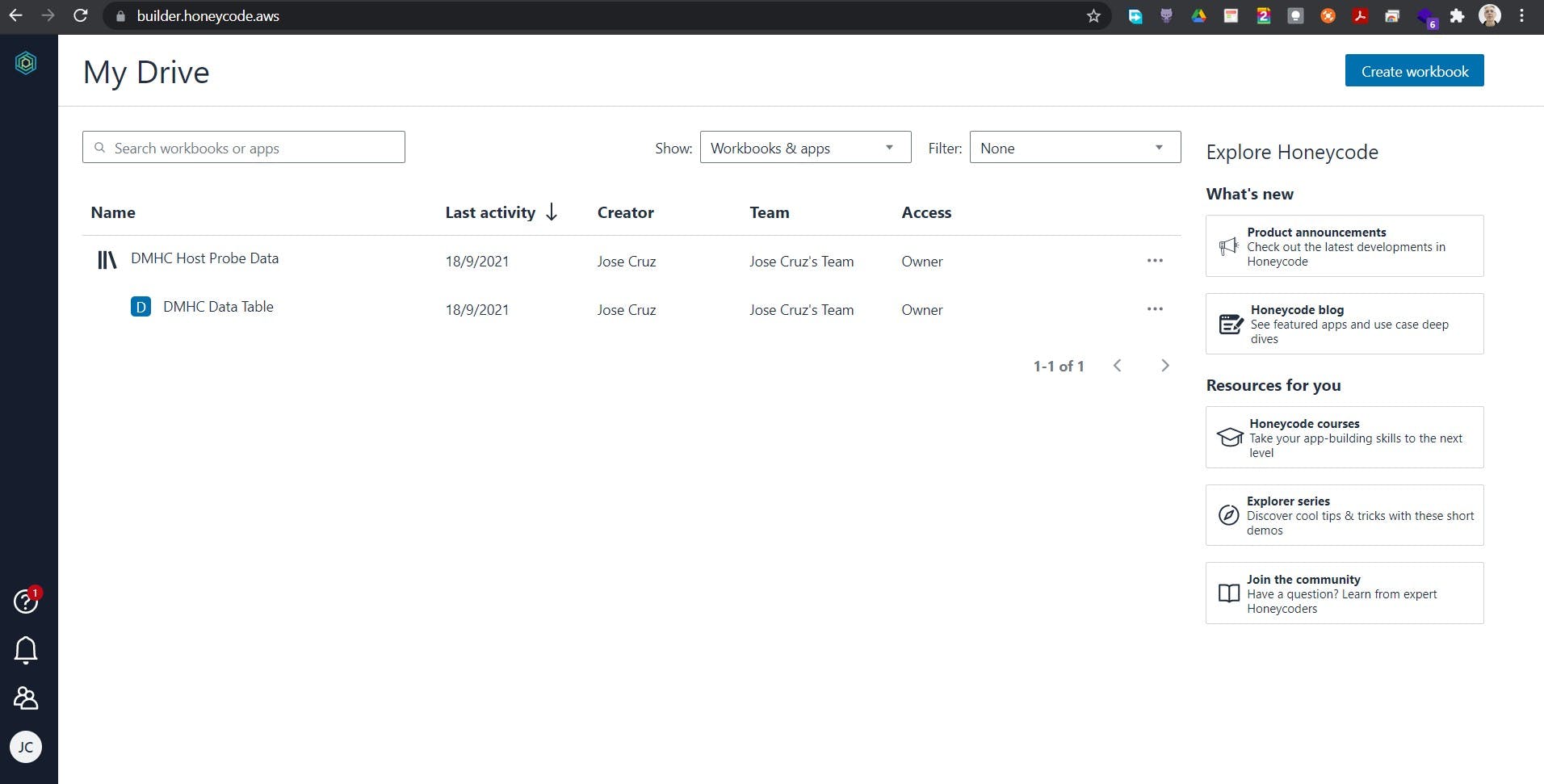The image size is (1544, 784).
Task: Open the DMHC Host Probe Data workbook
Action: click(204, 258)
